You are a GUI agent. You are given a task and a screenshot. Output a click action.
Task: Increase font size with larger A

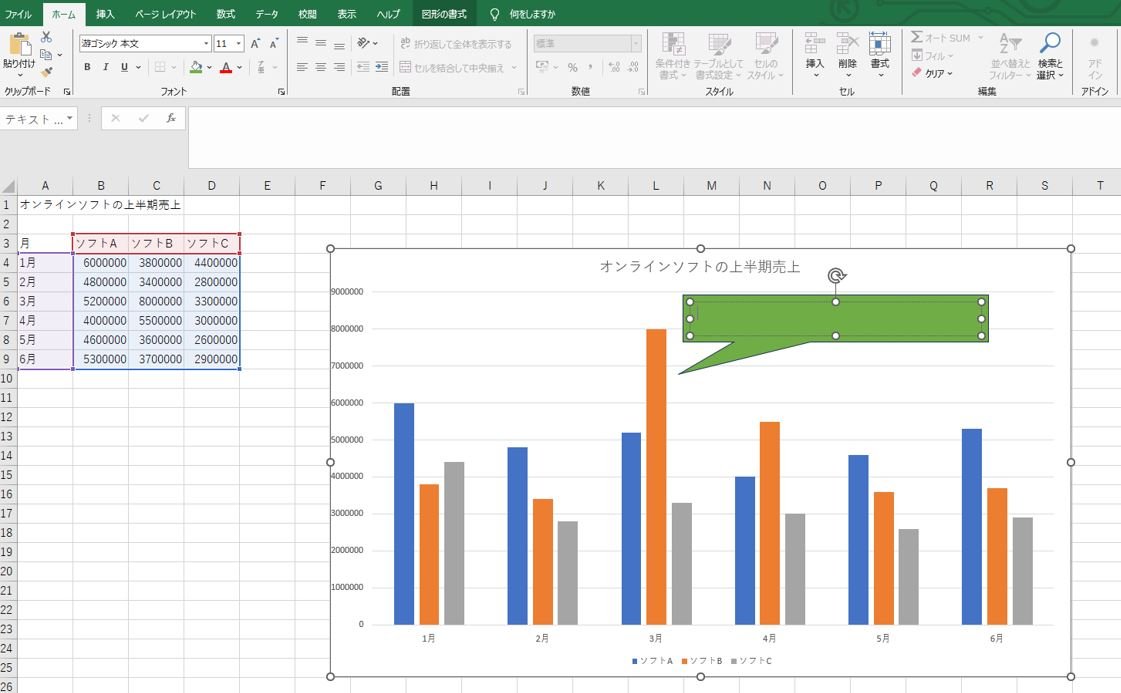pyautogui.click(x=255, y=44)
